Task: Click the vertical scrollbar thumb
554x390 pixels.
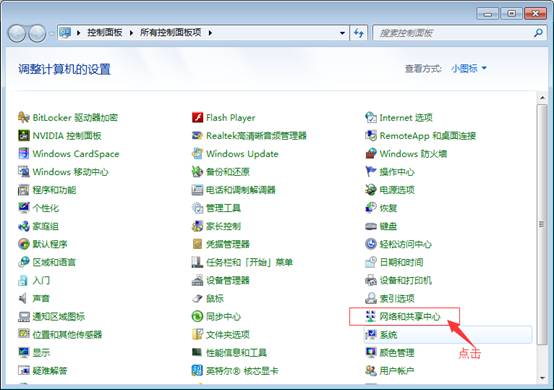Action: pyautogui.click(x=542, y=224)
